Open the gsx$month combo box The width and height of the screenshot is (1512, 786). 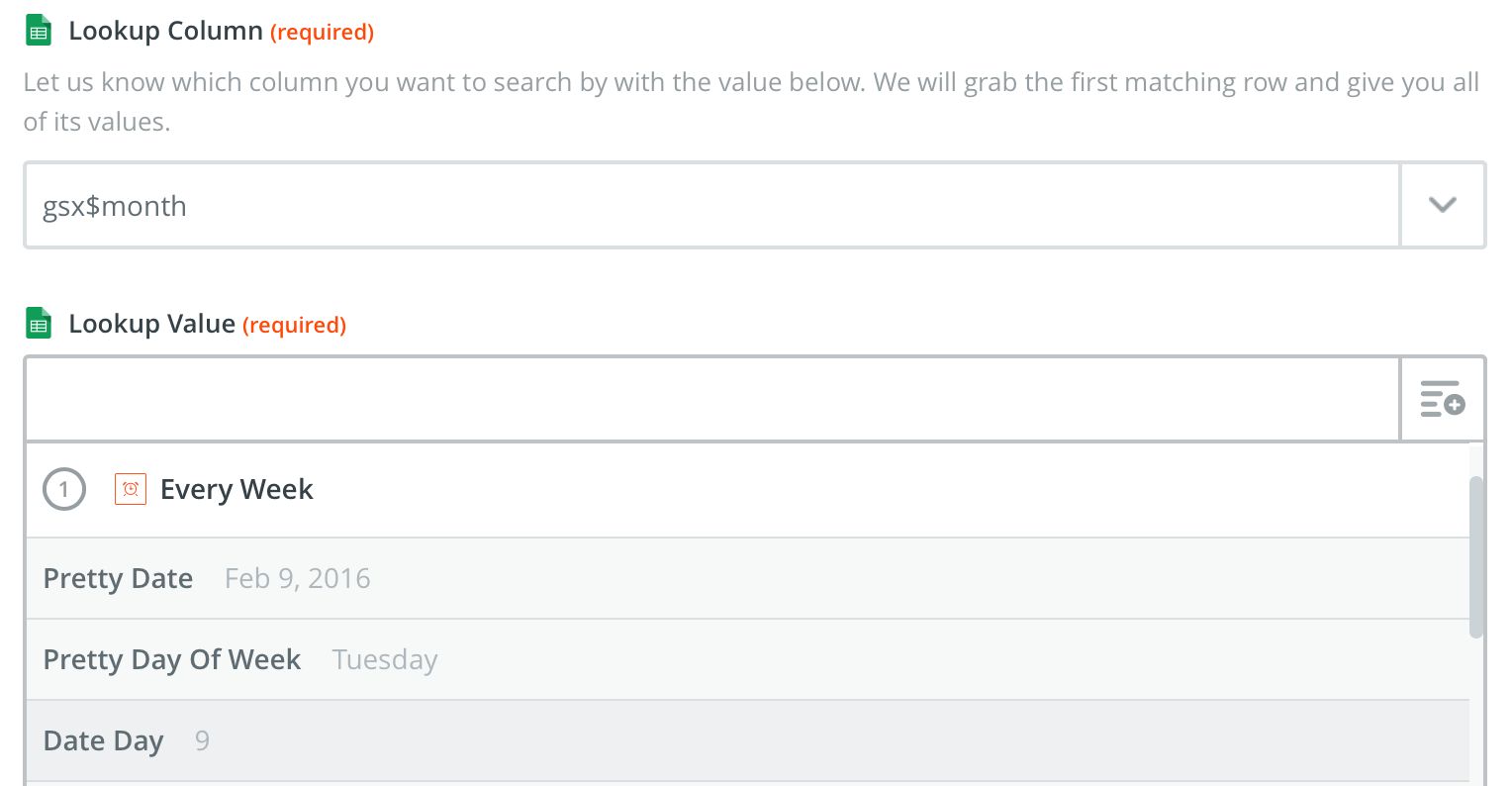click(x=710, y=205)
